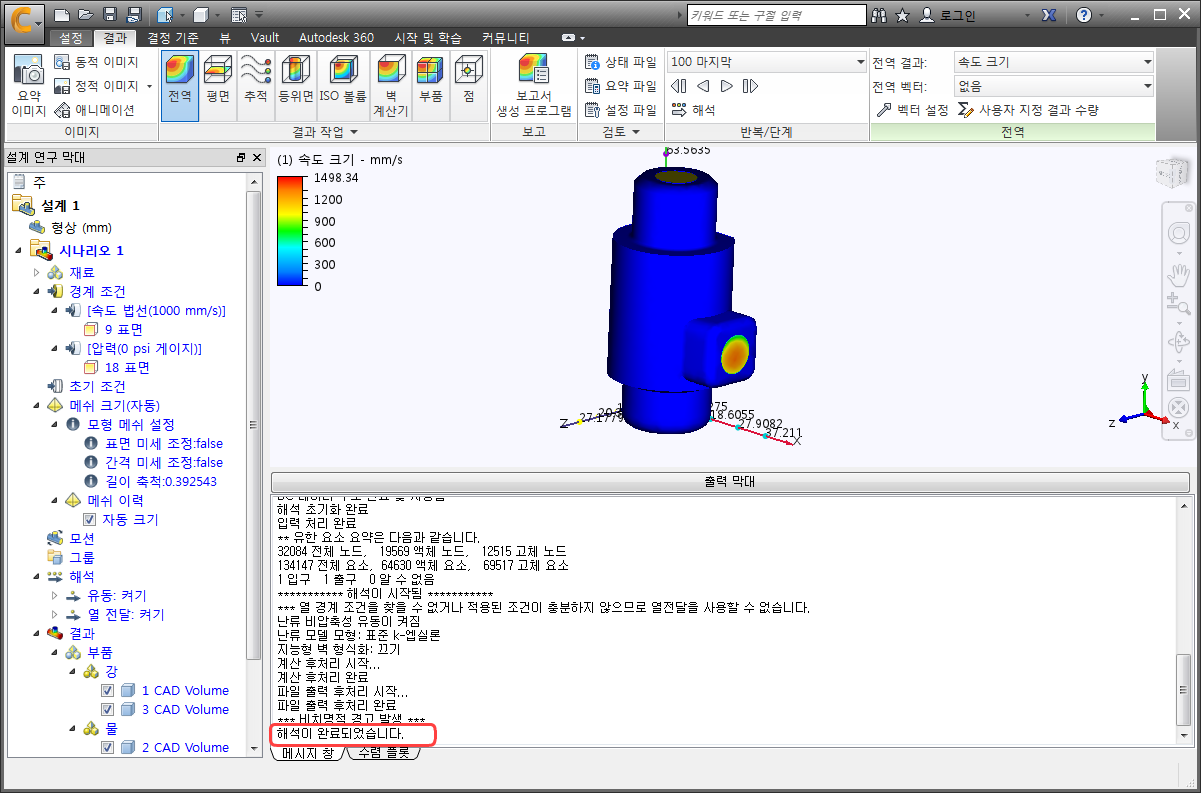This screenshot has width=1201, height=793.
Task: Step to previous iteration
Action: pyautogui.click(x=703, y=86)
